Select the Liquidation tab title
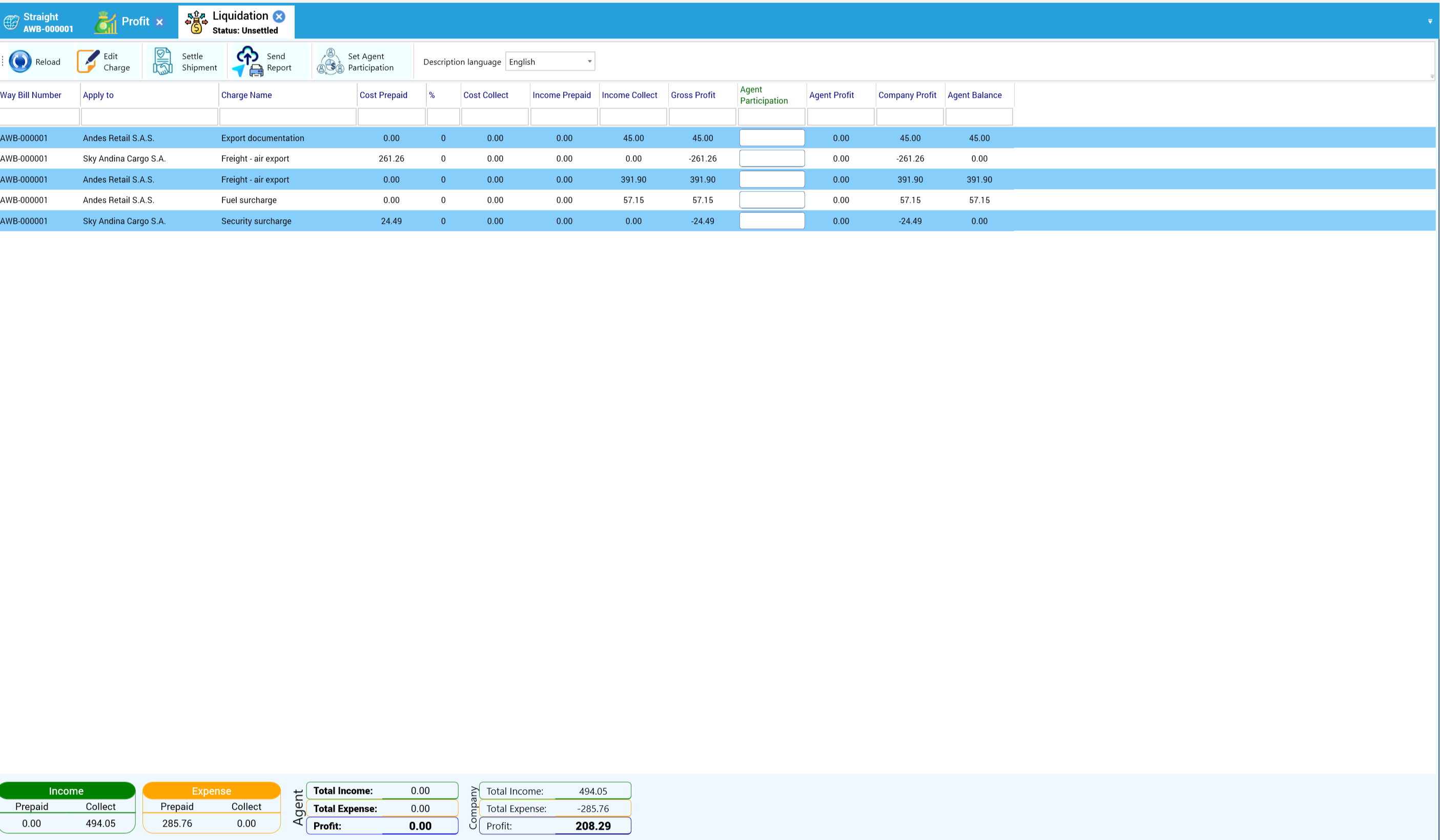1440x840 pixels. tap(240, 16)
